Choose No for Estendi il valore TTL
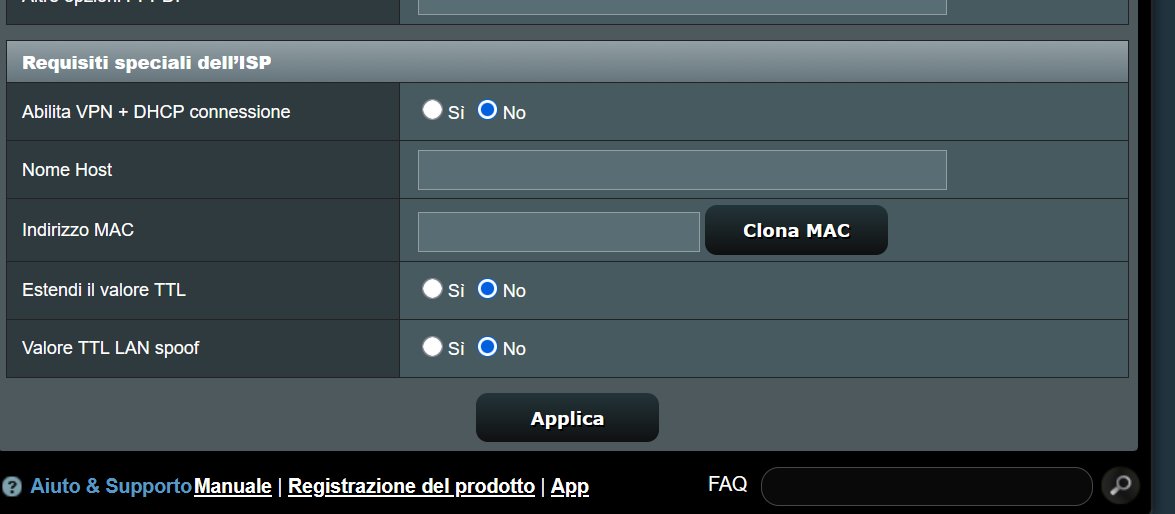Screen dimensions: 1175x514 click(x=488, y=289)
